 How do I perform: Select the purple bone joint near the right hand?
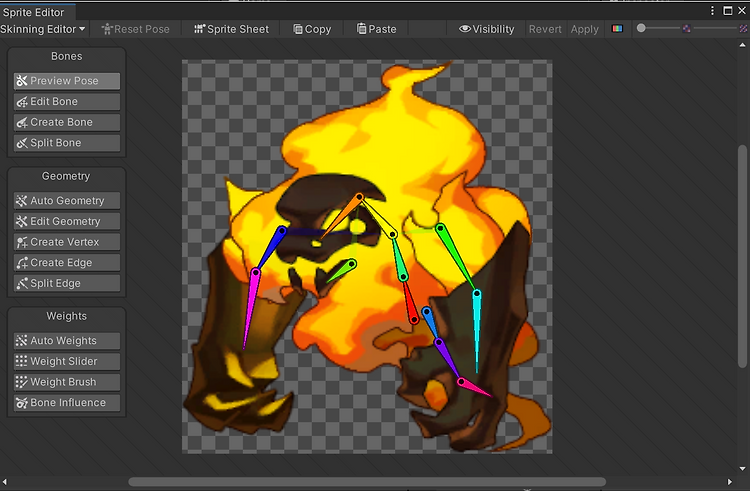click(x=439, y=342)
